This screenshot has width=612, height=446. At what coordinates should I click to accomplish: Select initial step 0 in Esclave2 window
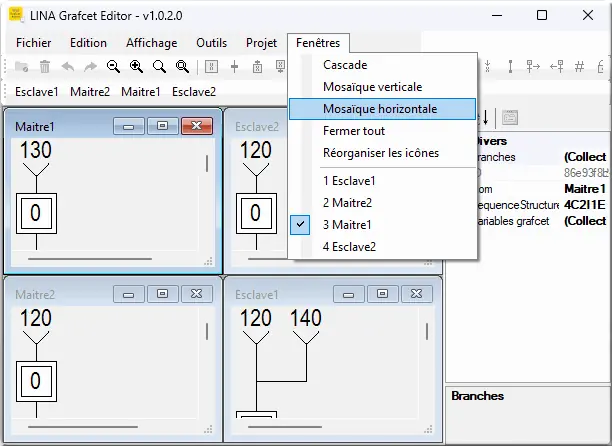pyautogui.click(x=256, y=213)
